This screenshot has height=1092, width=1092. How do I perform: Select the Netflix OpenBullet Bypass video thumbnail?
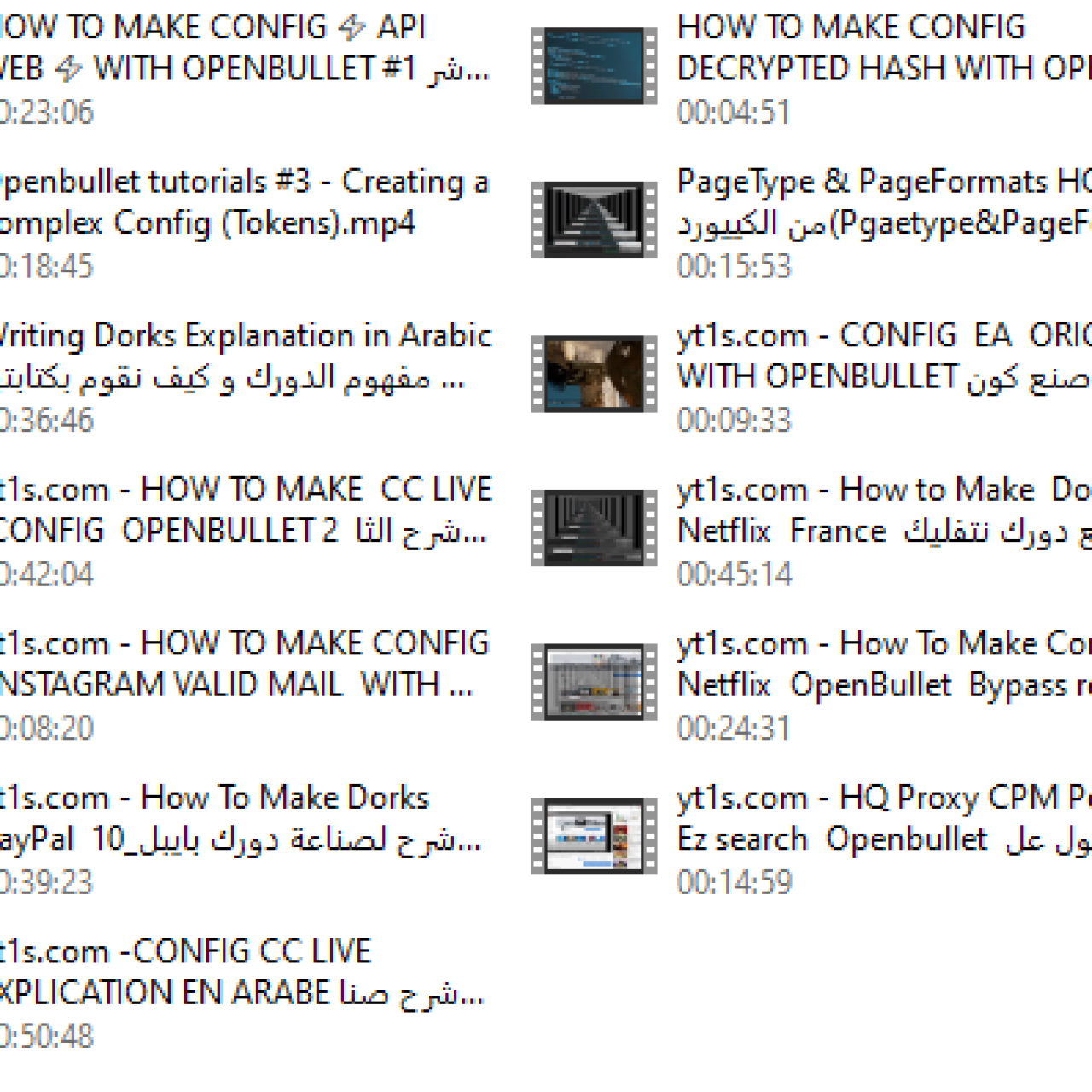coord(594,682)
